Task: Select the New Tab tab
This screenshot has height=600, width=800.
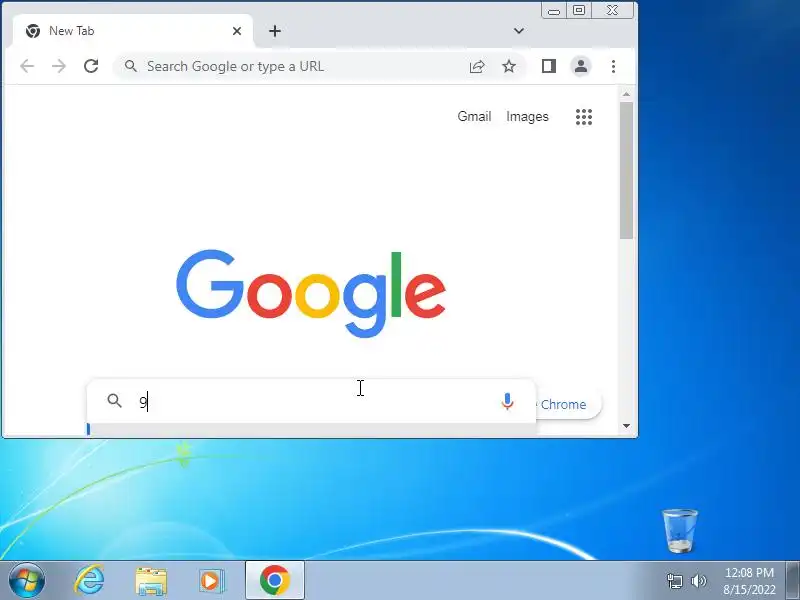Action: (x=133, y=31)
